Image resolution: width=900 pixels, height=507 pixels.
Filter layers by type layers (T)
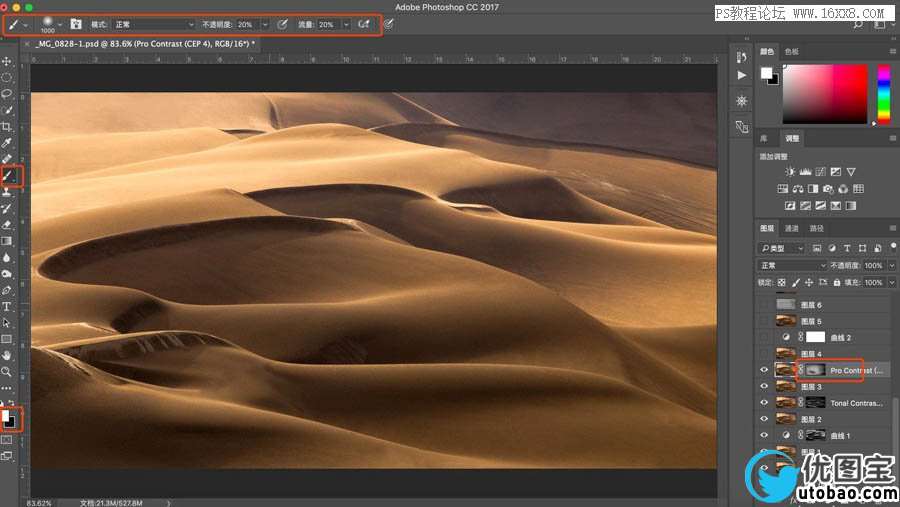point(847,248)
